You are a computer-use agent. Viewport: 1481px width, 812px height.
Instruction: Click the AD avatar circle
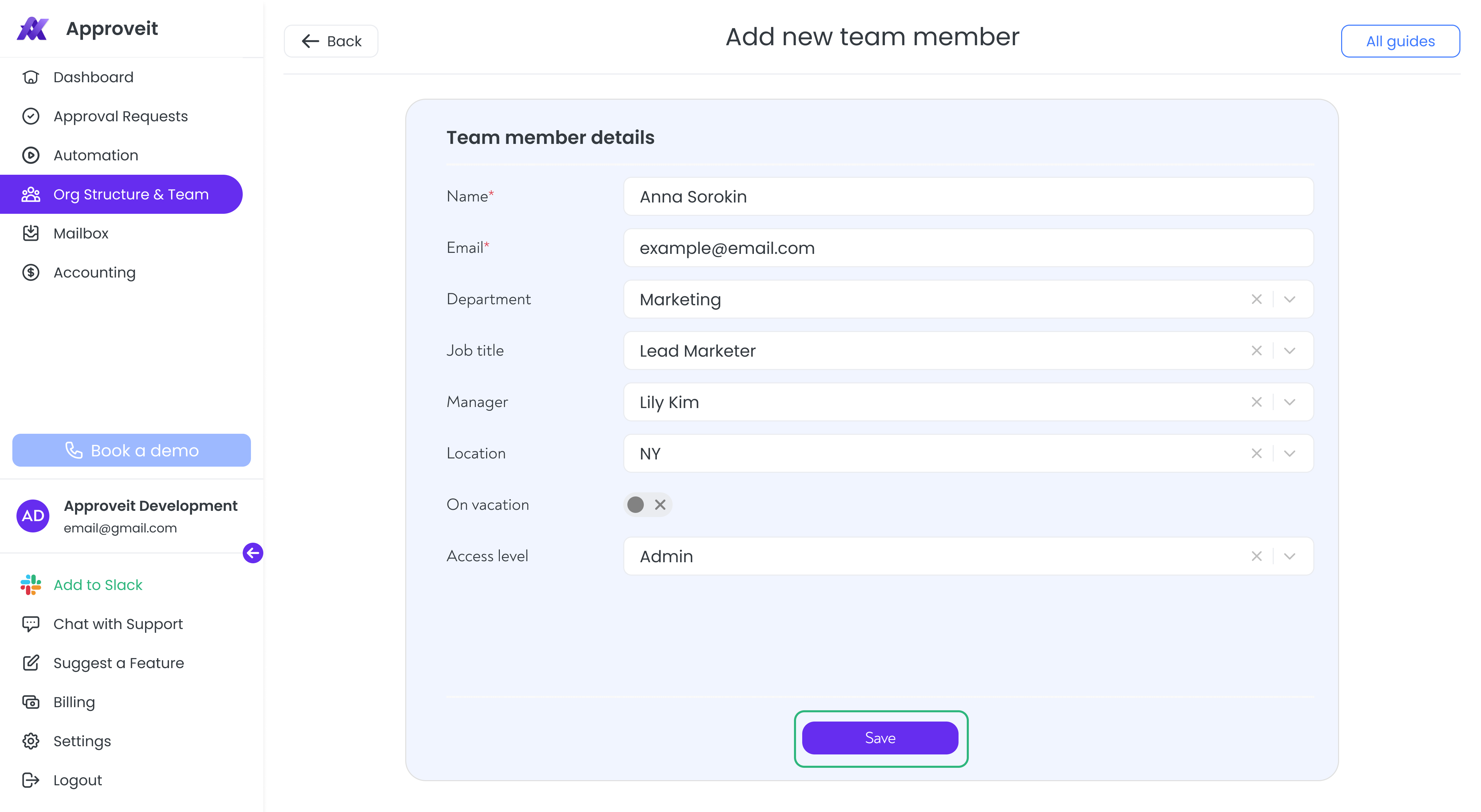[33, 516]
